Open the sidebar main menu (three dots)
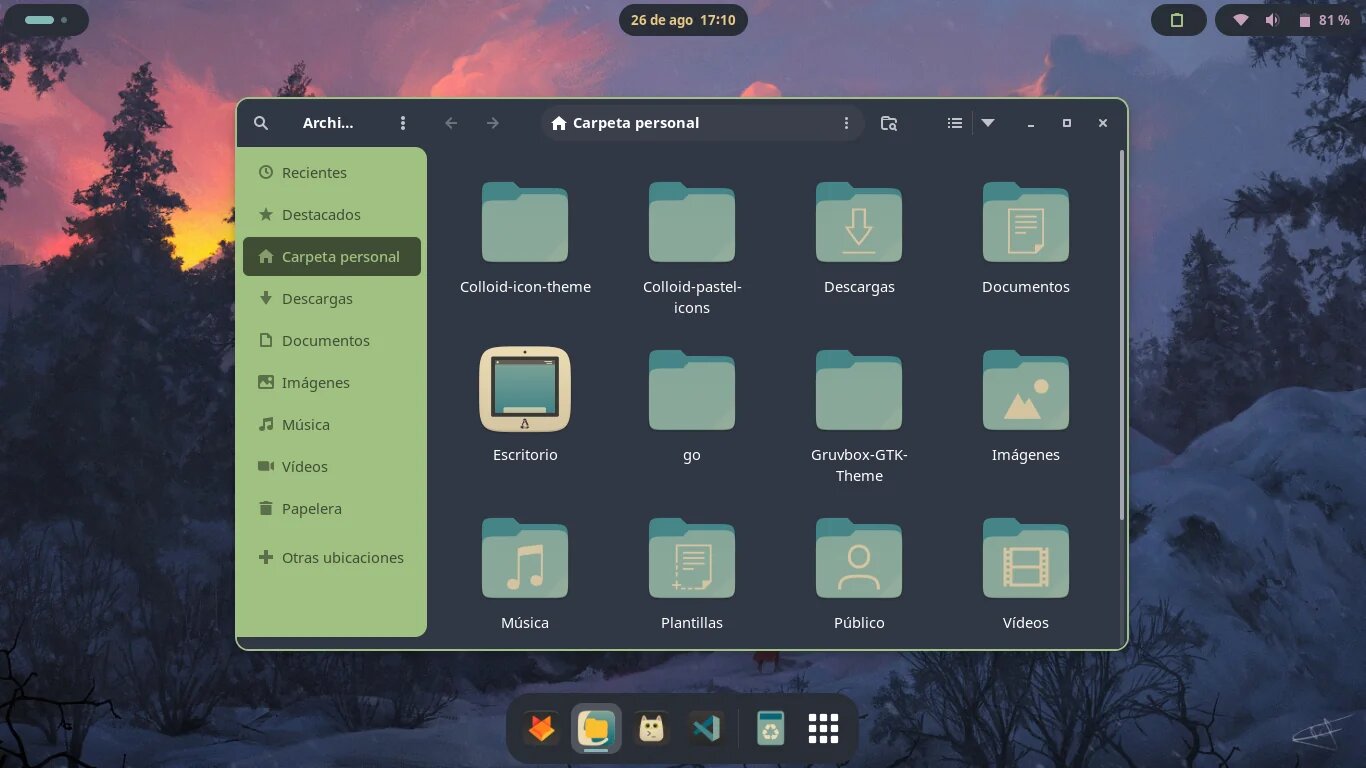 click(x=403, y=123)
